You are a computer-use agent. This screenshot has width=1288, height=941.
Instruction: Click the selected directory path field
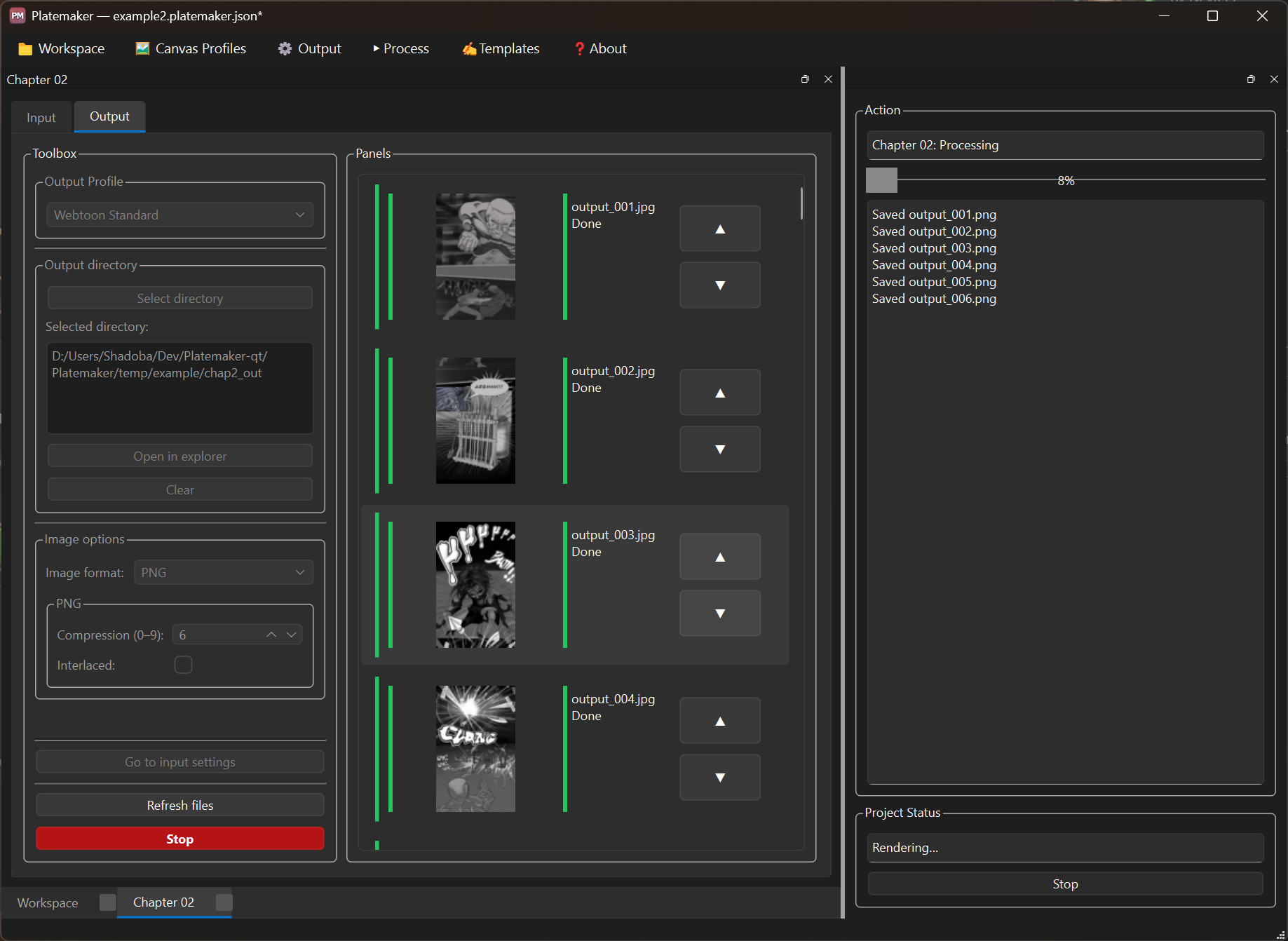pos(180,388)
